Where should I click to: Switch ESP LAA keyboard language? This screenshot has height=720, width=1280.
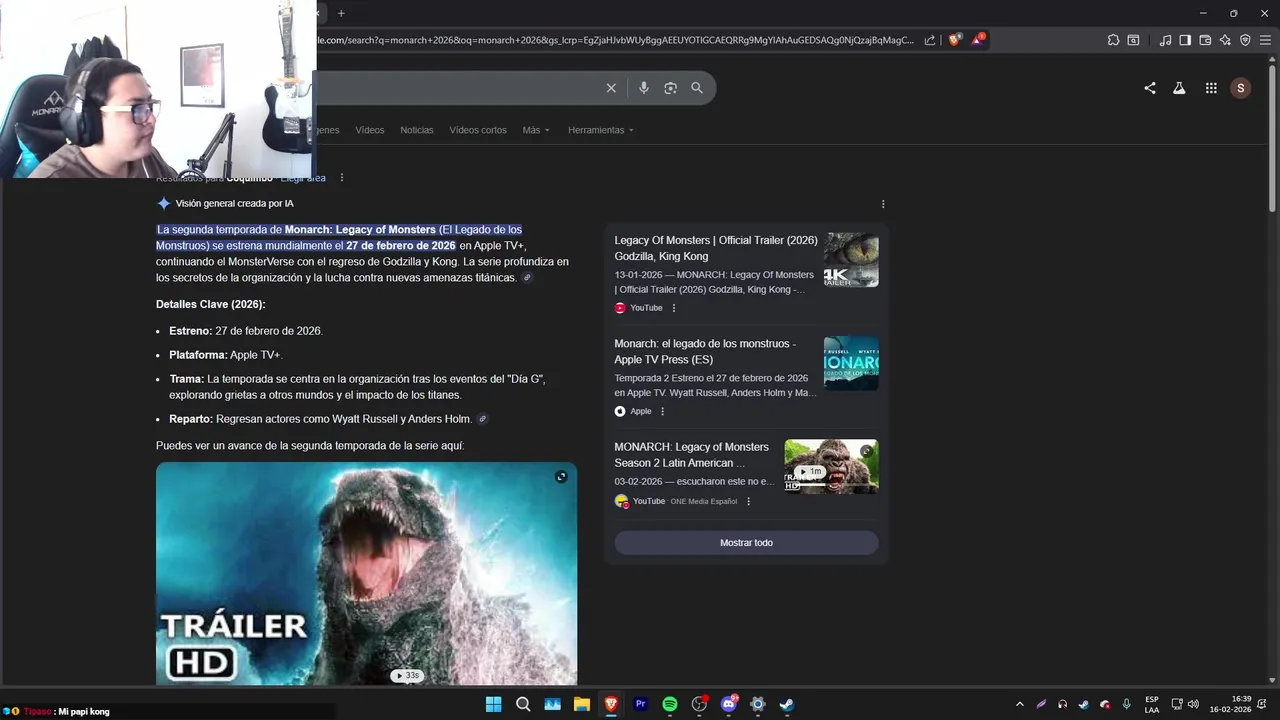[x=1152, y=704]
